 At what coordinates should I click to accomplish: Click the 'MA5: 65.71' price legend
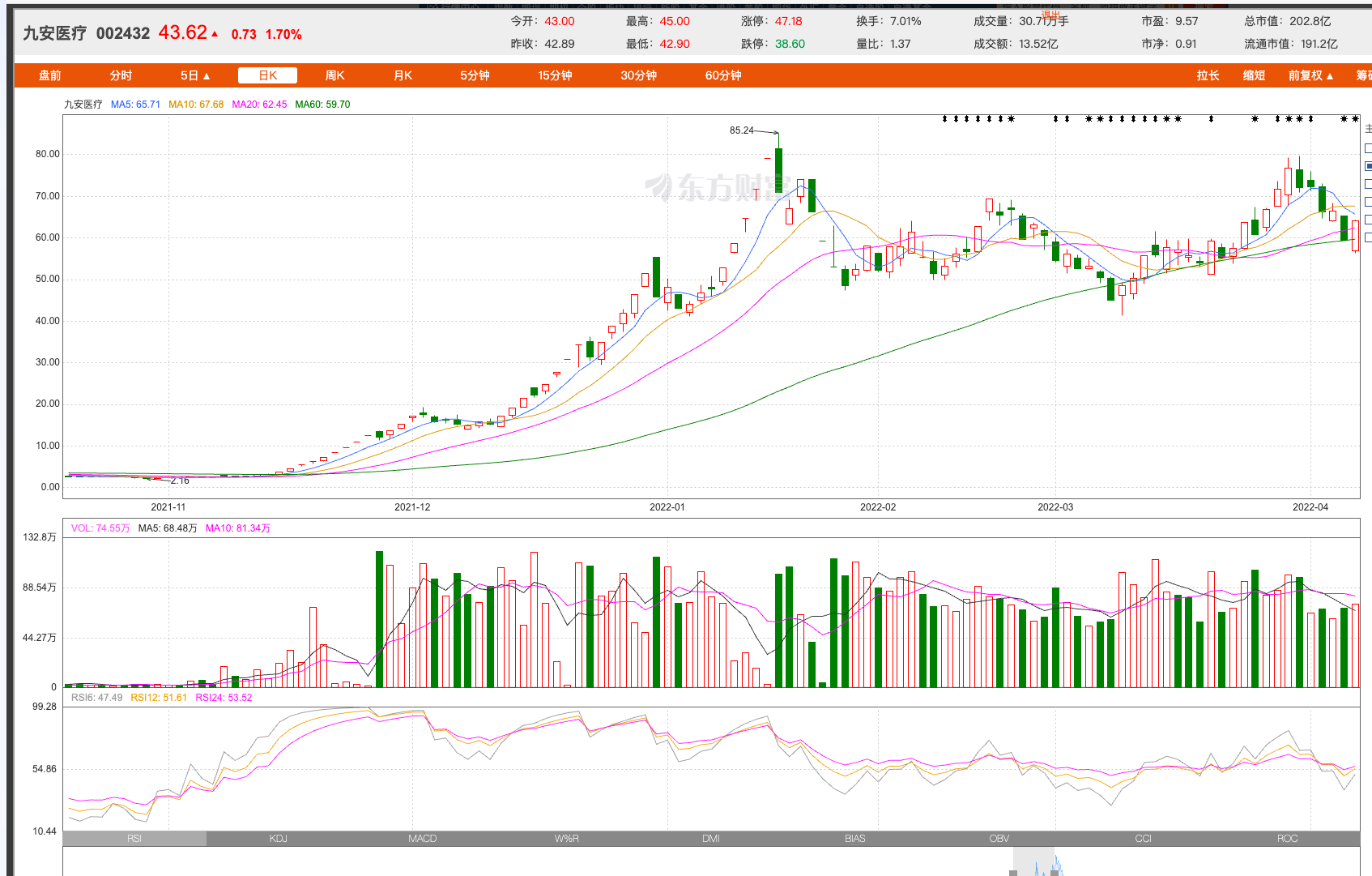pyautogui.click(x=135, y=105)
